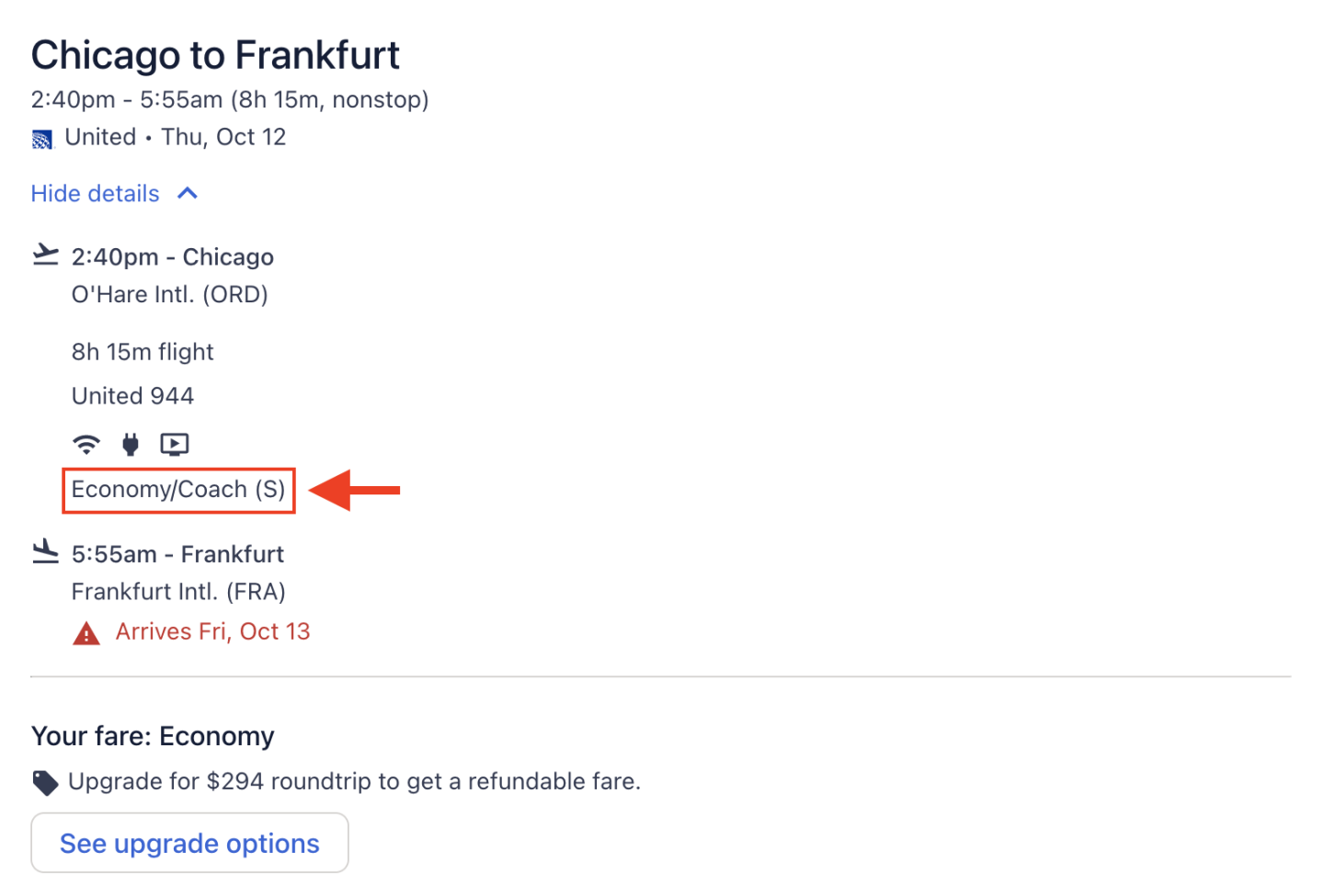This screenshot has height=896, width=1324.
Task: Click the O'Hare Intl. (ORD) airport text
Action: pos(170,295)
